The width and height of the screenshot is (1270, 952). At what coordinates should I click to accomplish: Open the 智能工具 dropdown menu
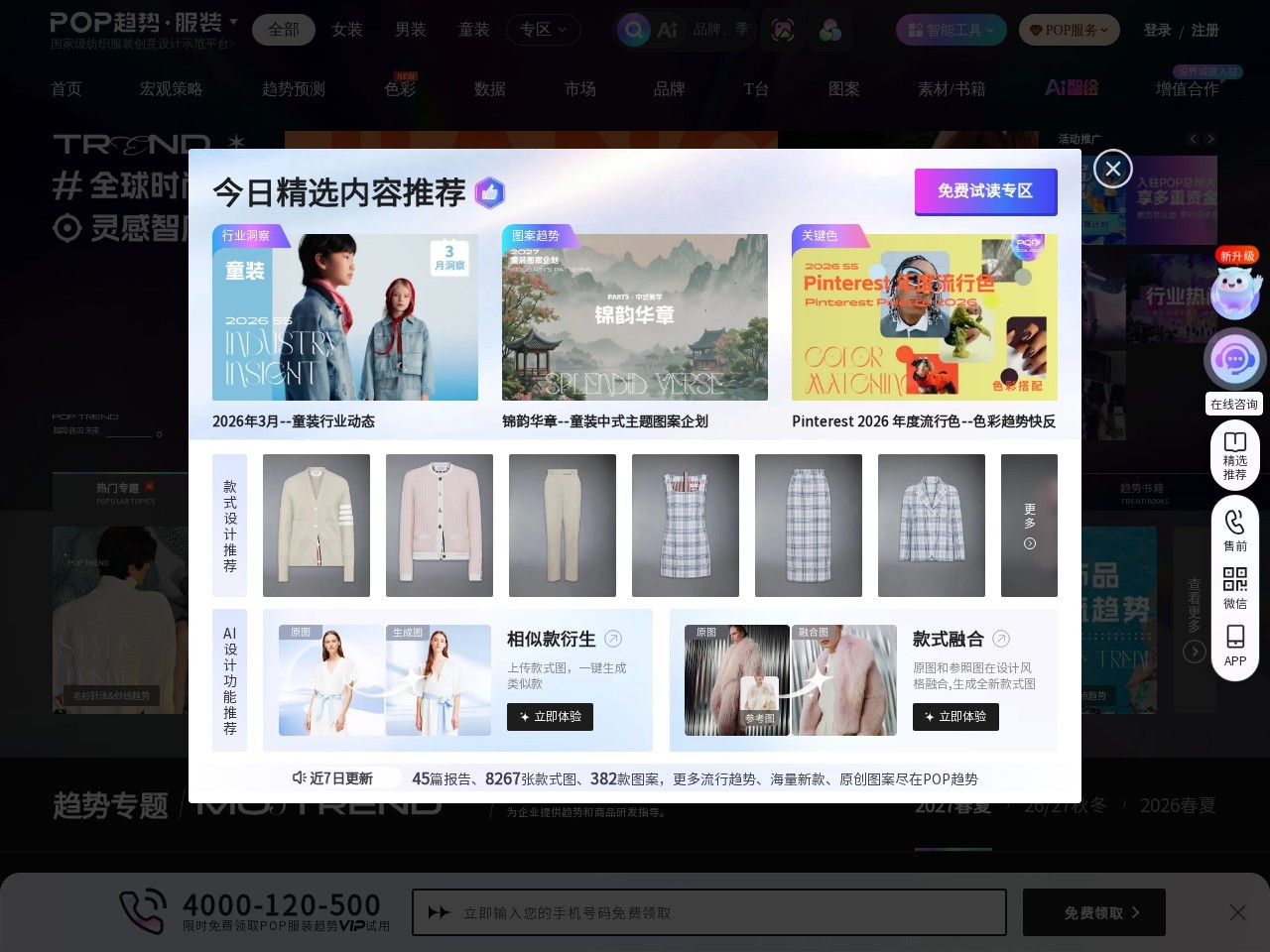click(951, 30)
